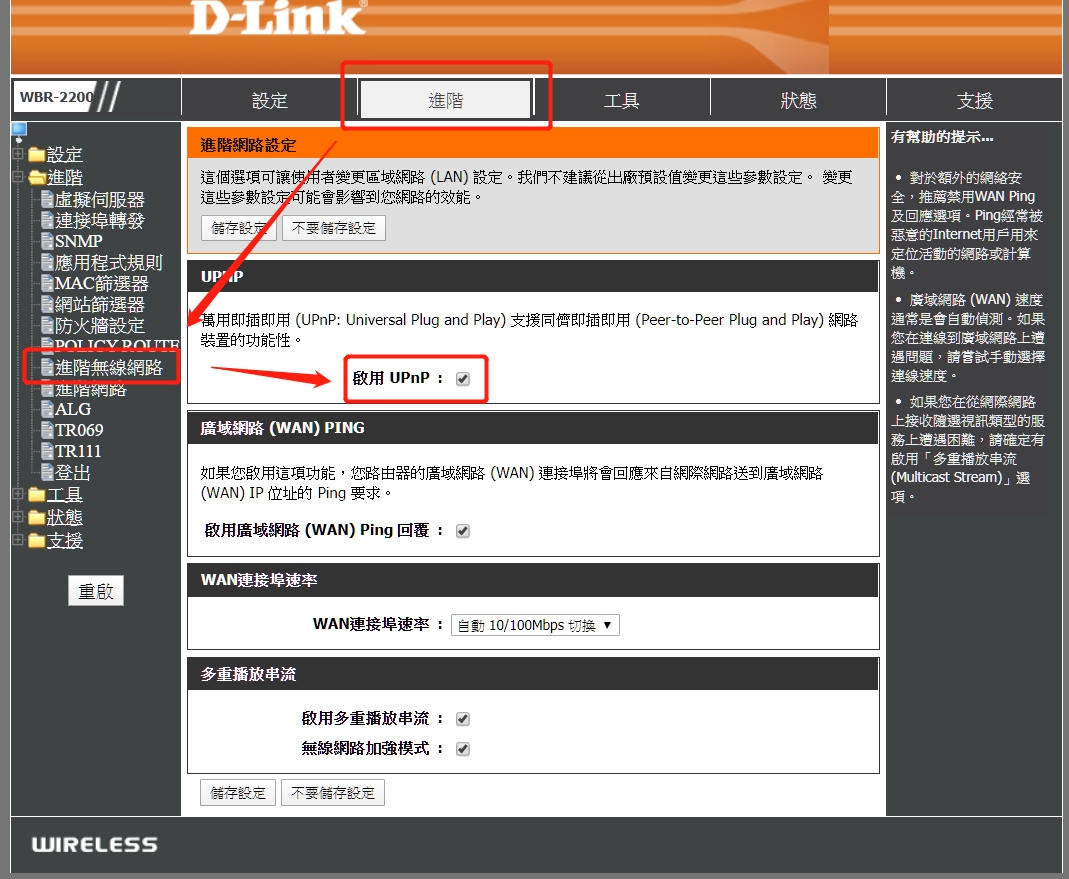Click the SNMP page icon in sidebar
The width and height of the screenshot is (1069, 879).
(x=47, y=241)
